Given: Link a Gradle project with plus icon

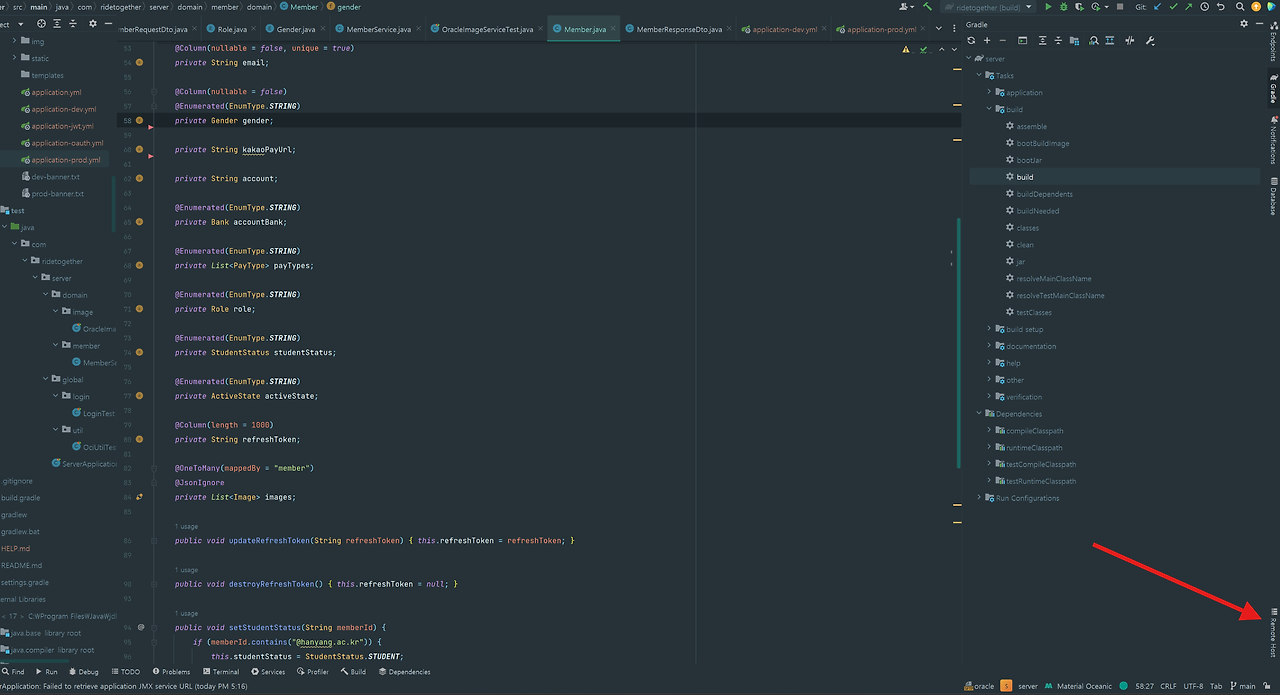Looking at the screenshot, I should tap(987, 40).
